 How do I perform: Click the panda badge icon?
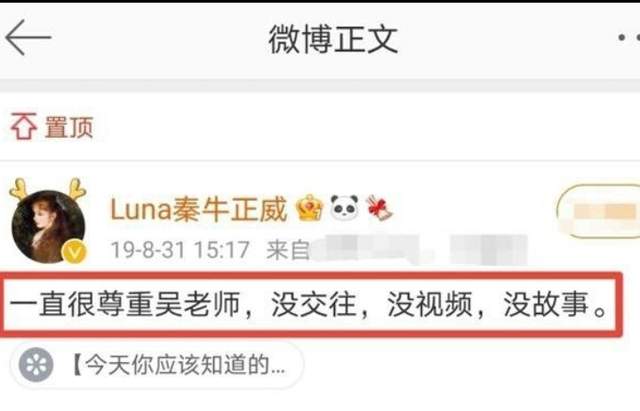[344, 207]
